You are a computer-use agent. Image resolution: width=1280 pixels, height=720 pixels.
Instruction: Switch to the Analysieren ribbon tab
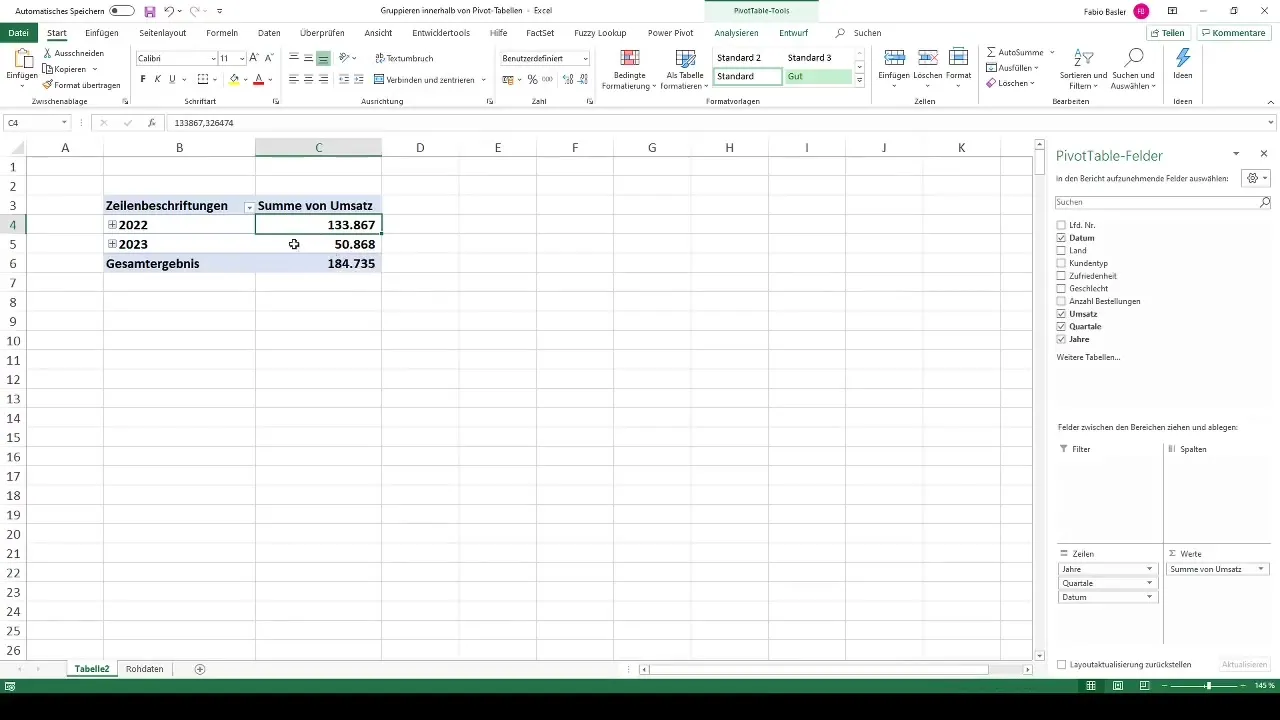736,33
